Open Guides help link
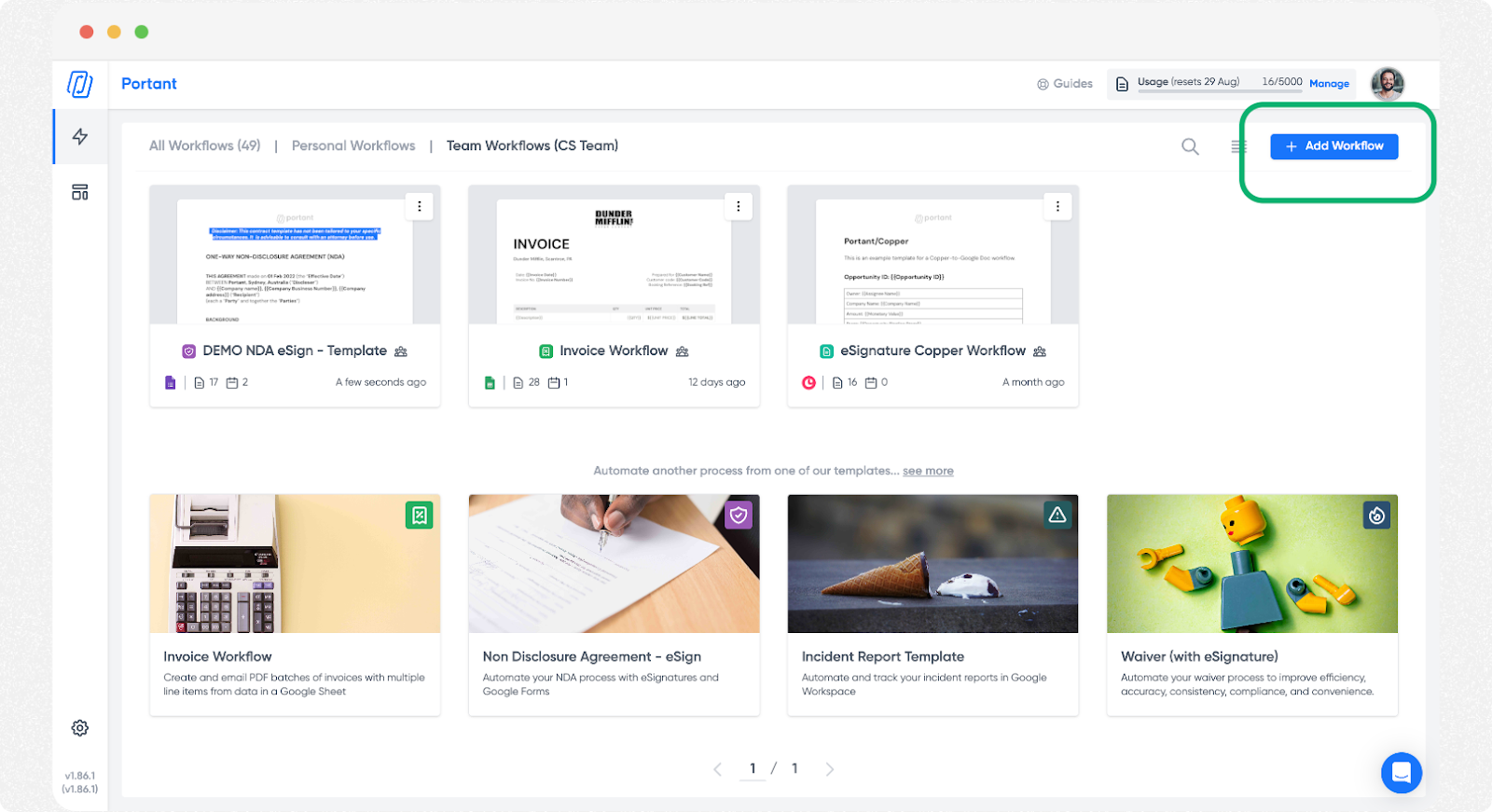 tap(1065, 84)
